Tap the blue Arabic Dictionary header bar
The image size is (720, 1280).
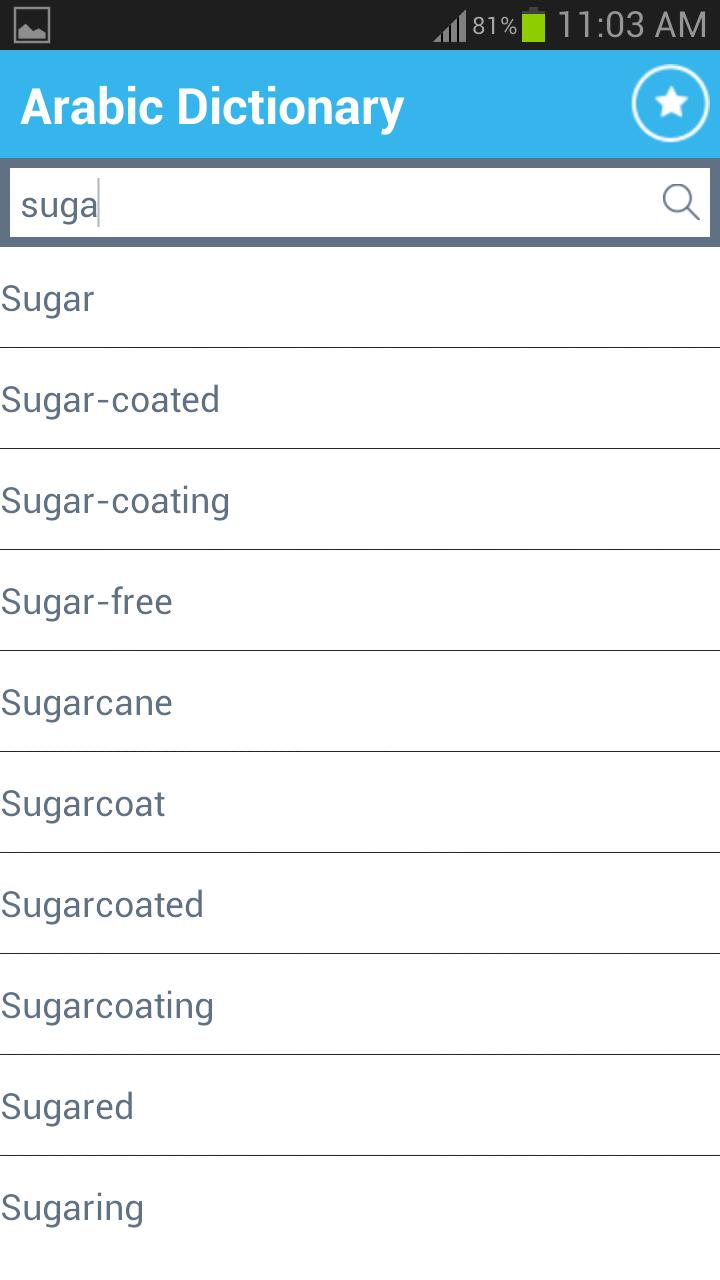tap(360, 104)
